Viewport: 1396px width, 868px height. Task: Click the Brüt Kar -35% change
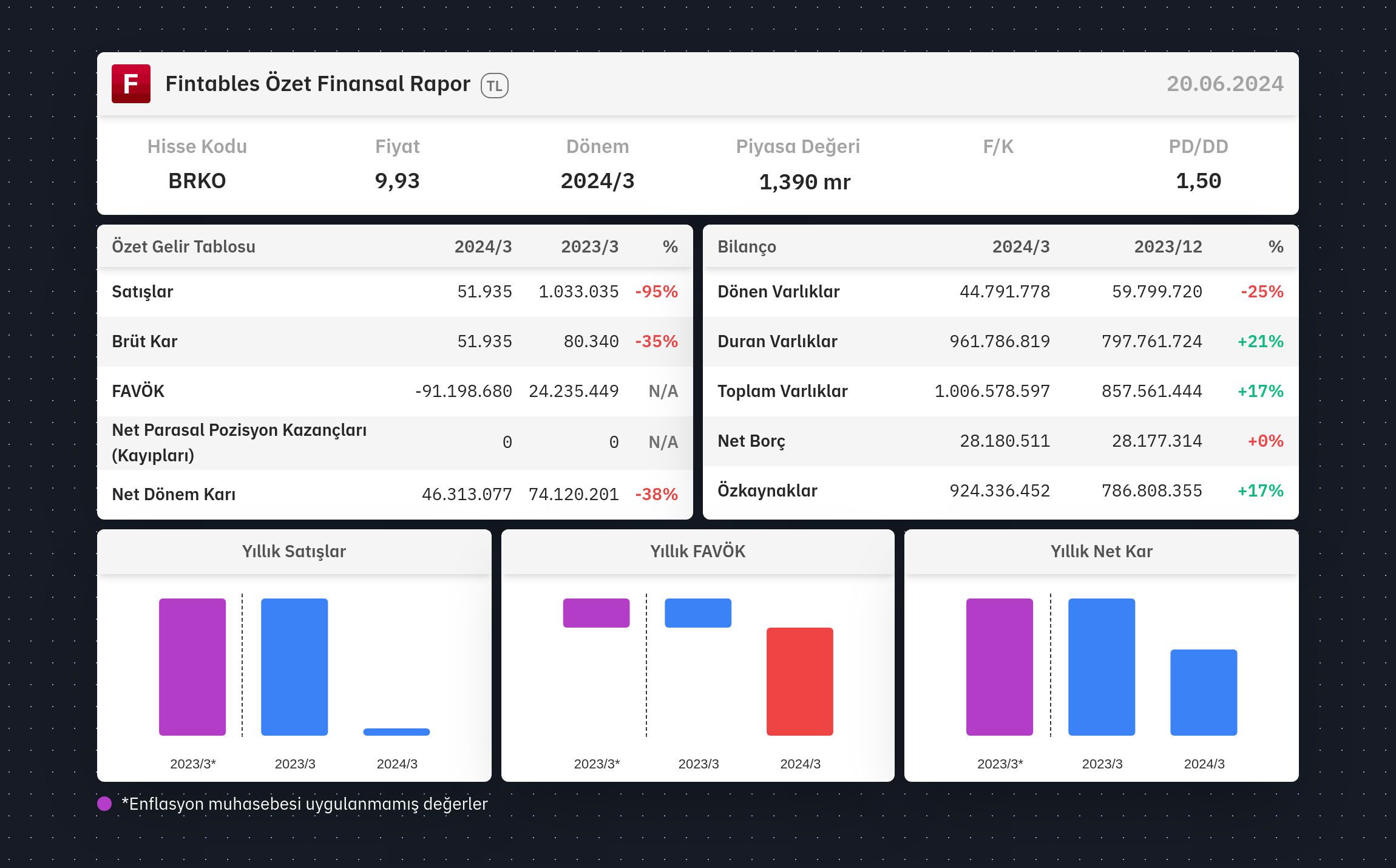[656, 341]
